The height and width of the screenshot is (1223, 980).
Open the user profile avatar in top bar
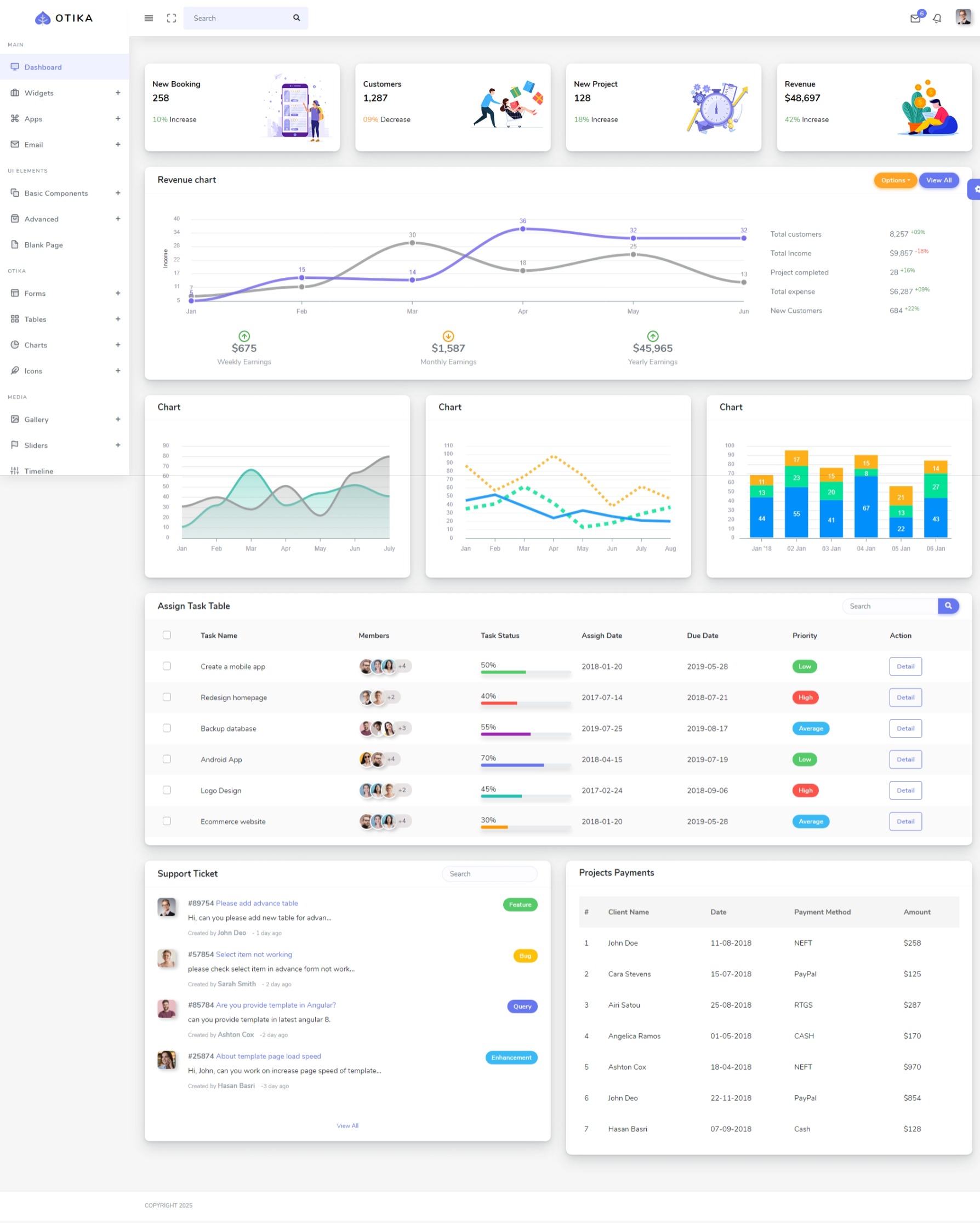[963, 17]
